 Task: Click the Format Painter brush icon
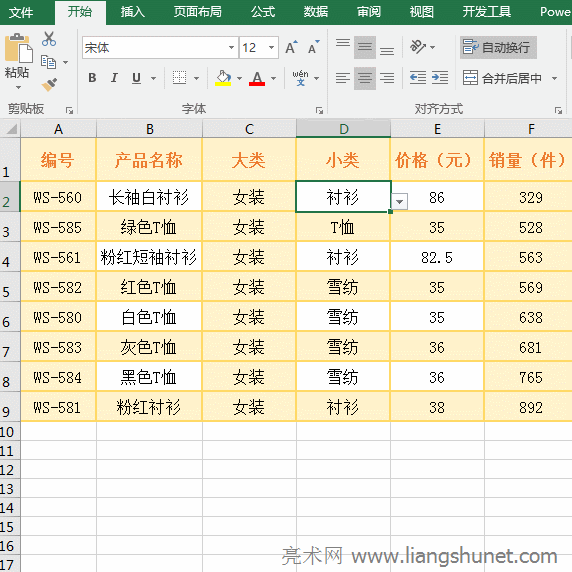coord(49,85)
